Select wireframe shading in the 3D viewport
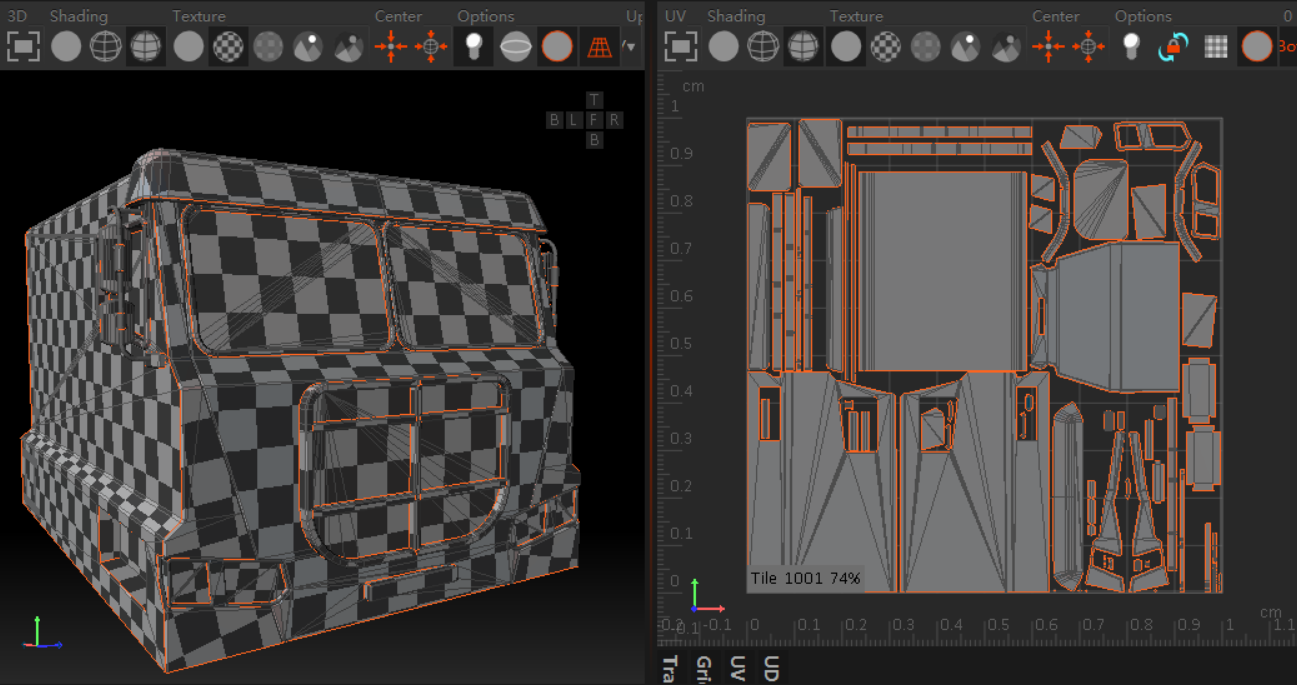Viewport: 1297px width, 685px height. (x=106, y=47)
